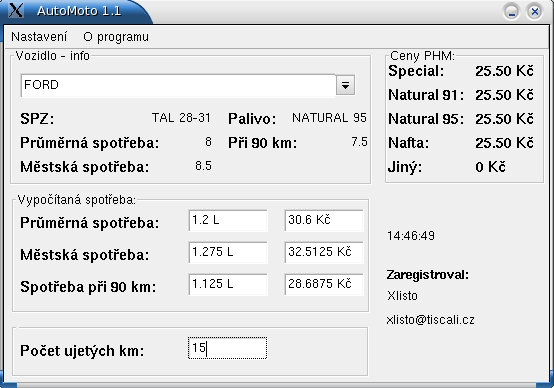
Task: Click the X icon in title bar
Action: point(16,10)
